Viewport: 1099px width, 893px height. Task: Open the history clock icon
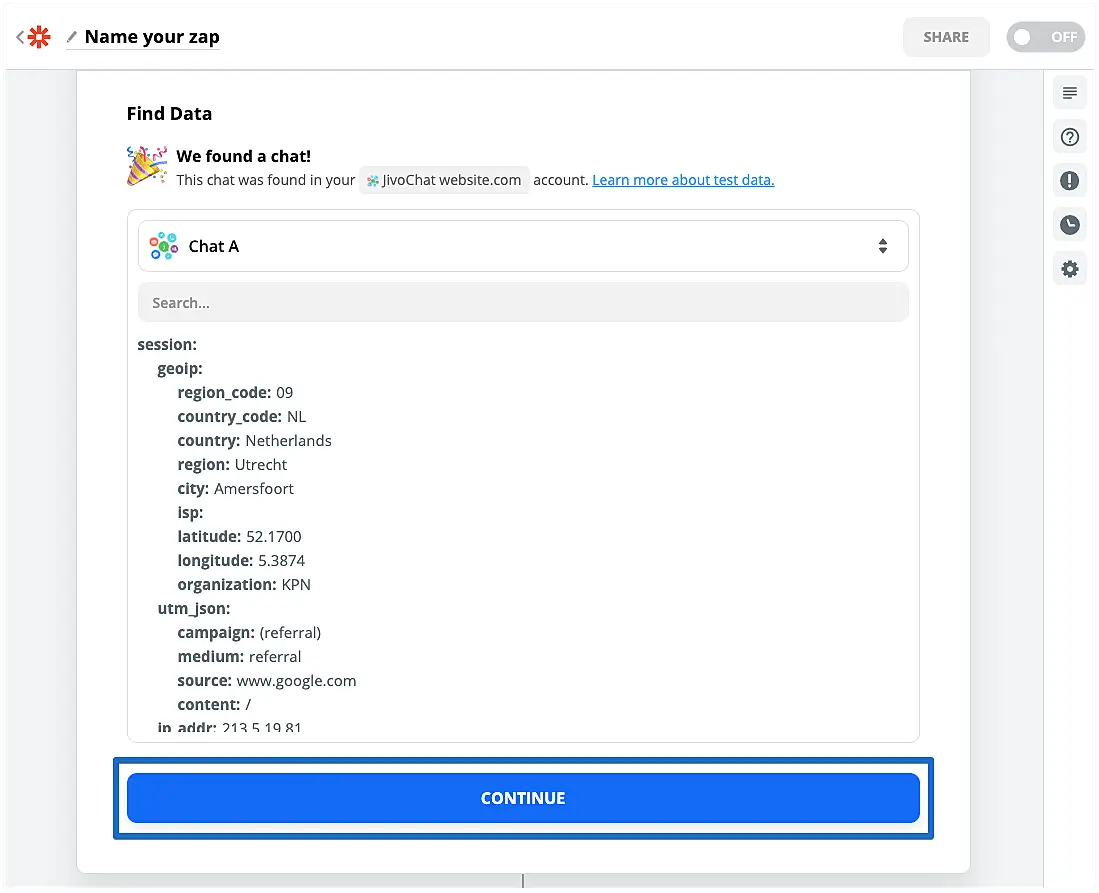click(x=1069, y=225)
